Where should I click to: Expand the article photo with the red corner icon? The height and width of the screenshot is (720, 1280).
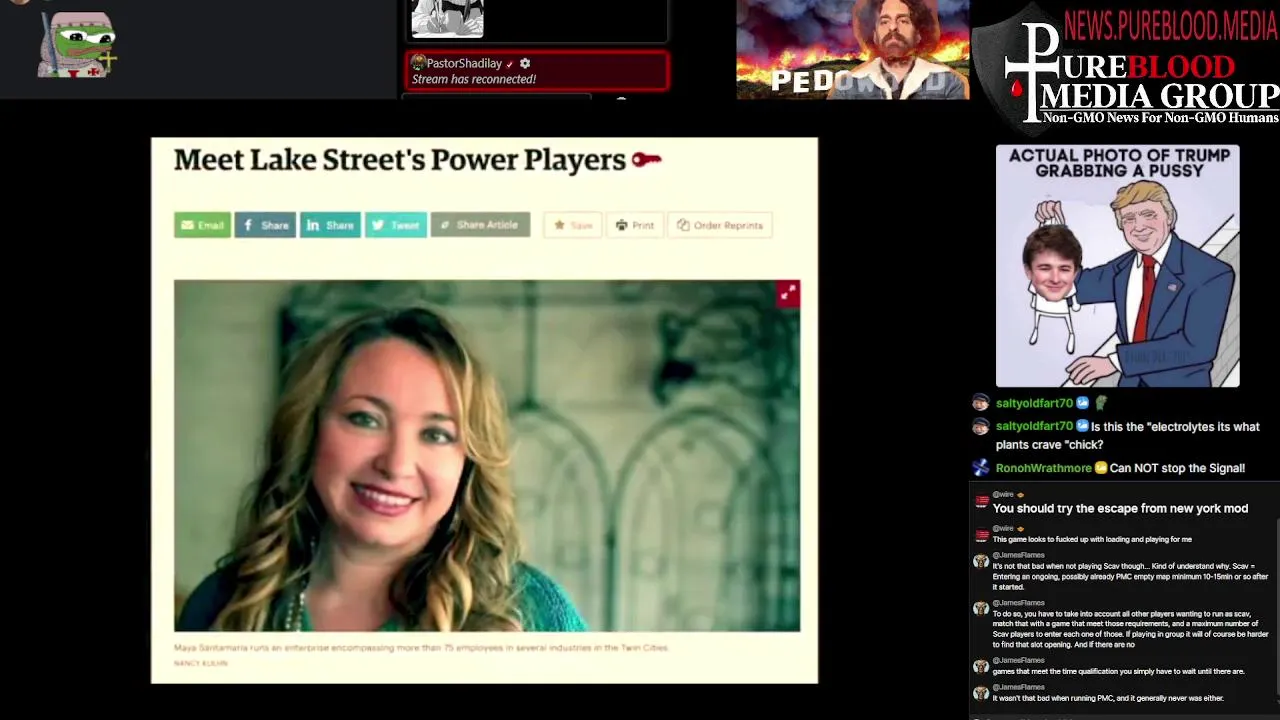tap(788, 292)
